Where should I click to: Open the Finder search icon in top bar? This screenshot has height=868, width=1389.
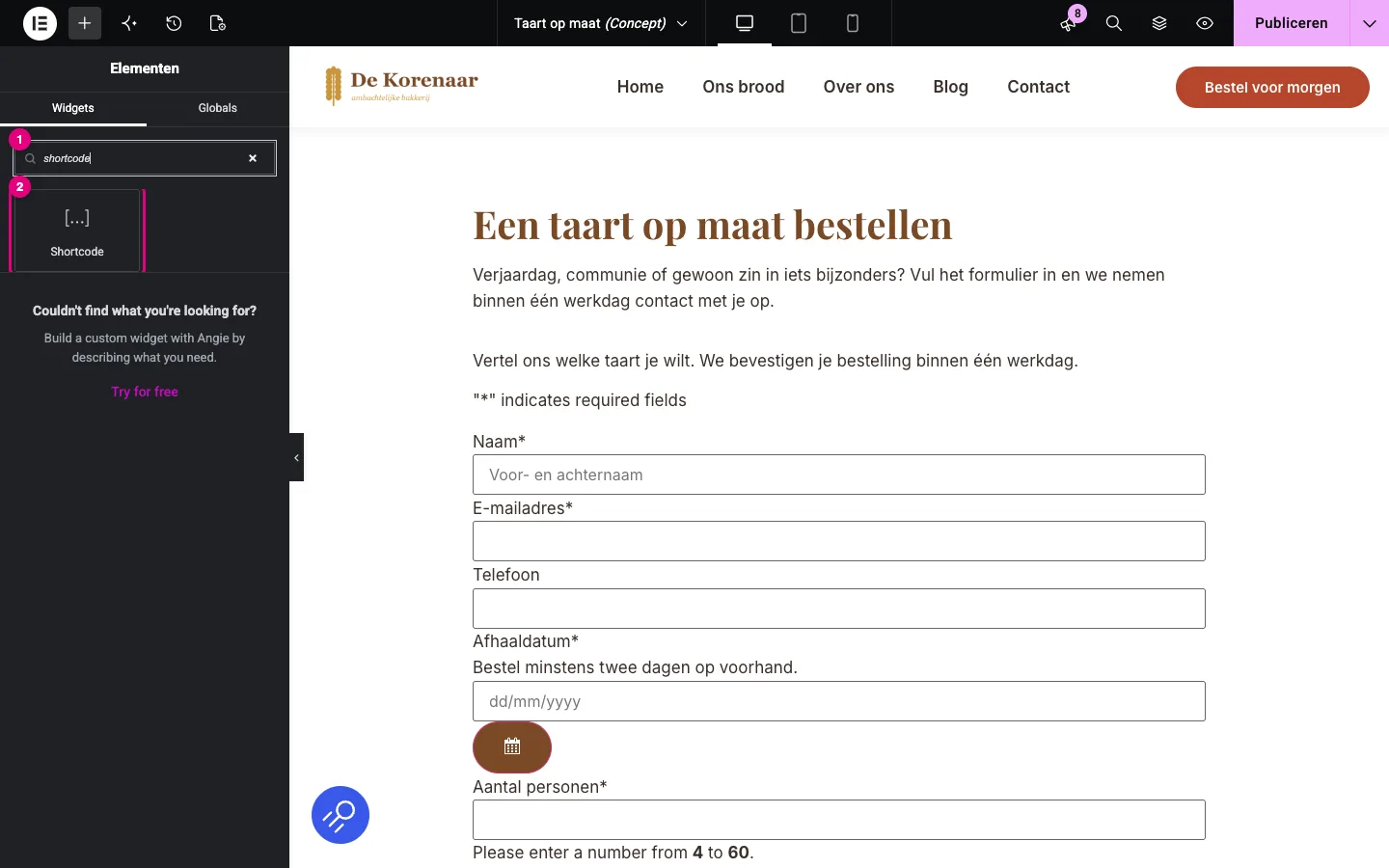1114,23
